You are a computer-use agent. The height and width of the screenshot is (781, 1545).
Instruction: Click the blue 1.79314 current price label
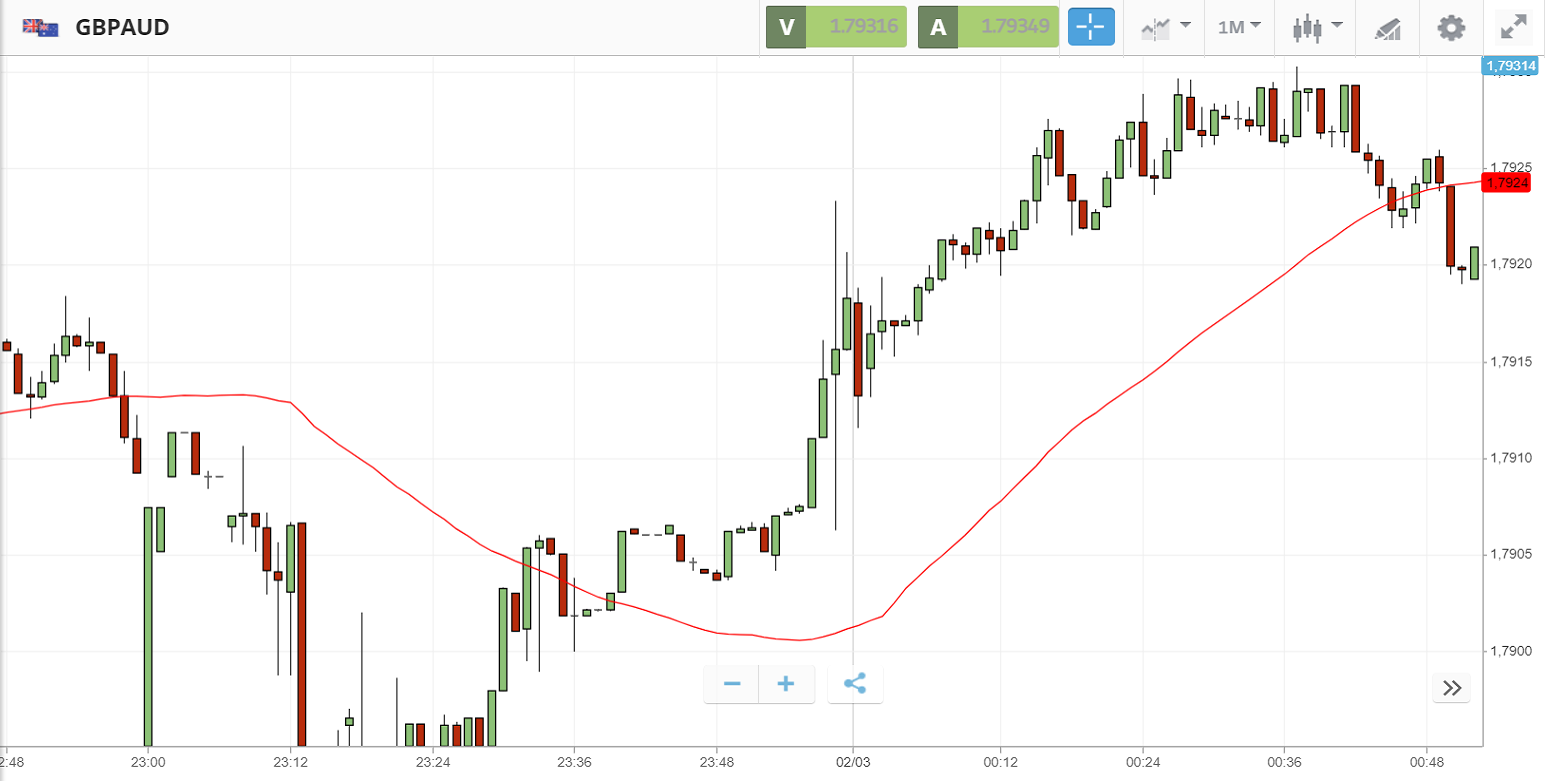[1510, 66]
